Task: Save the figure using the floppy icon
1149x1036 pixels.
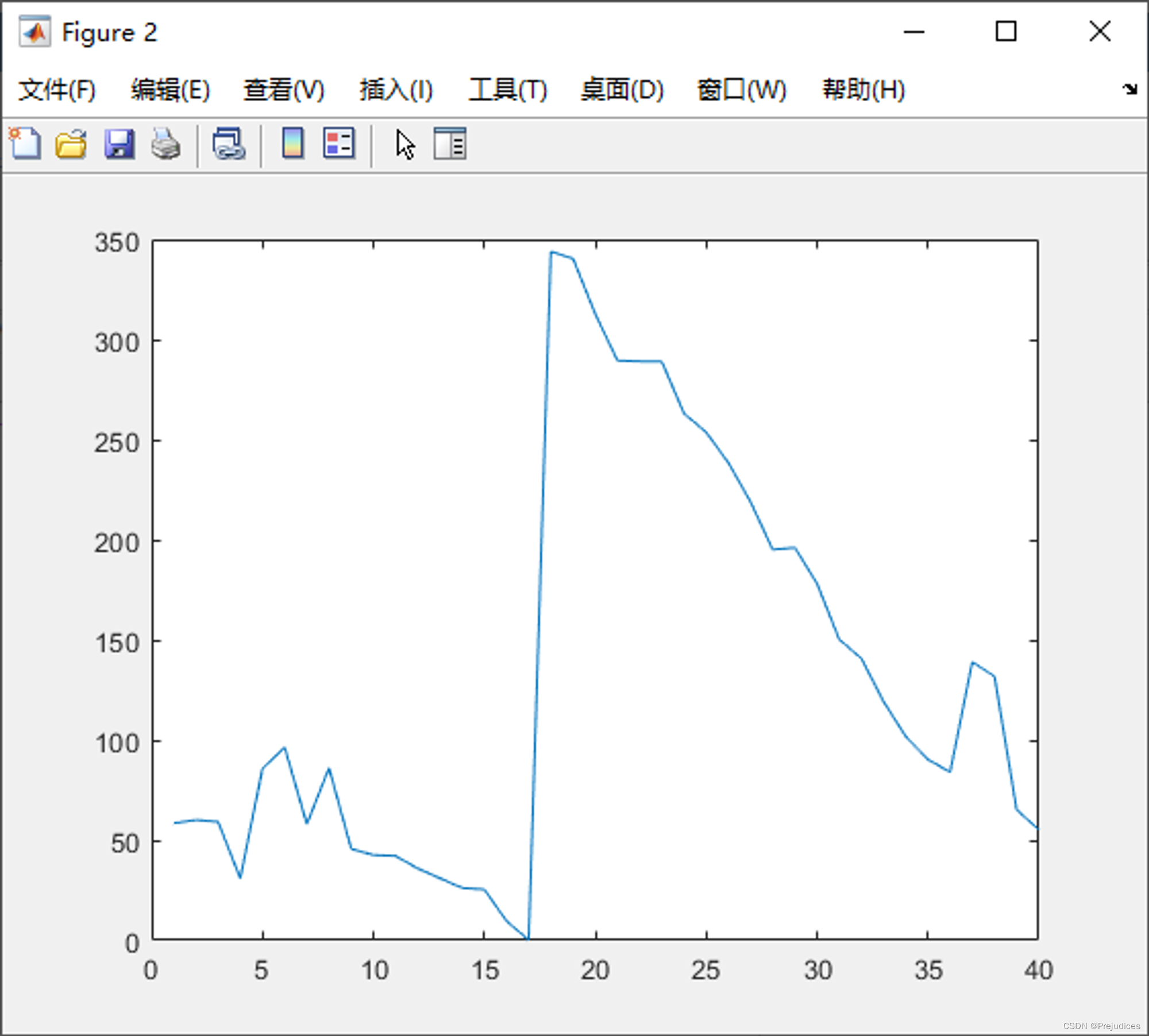Action: pyautogui.click(x=119, y=144)
